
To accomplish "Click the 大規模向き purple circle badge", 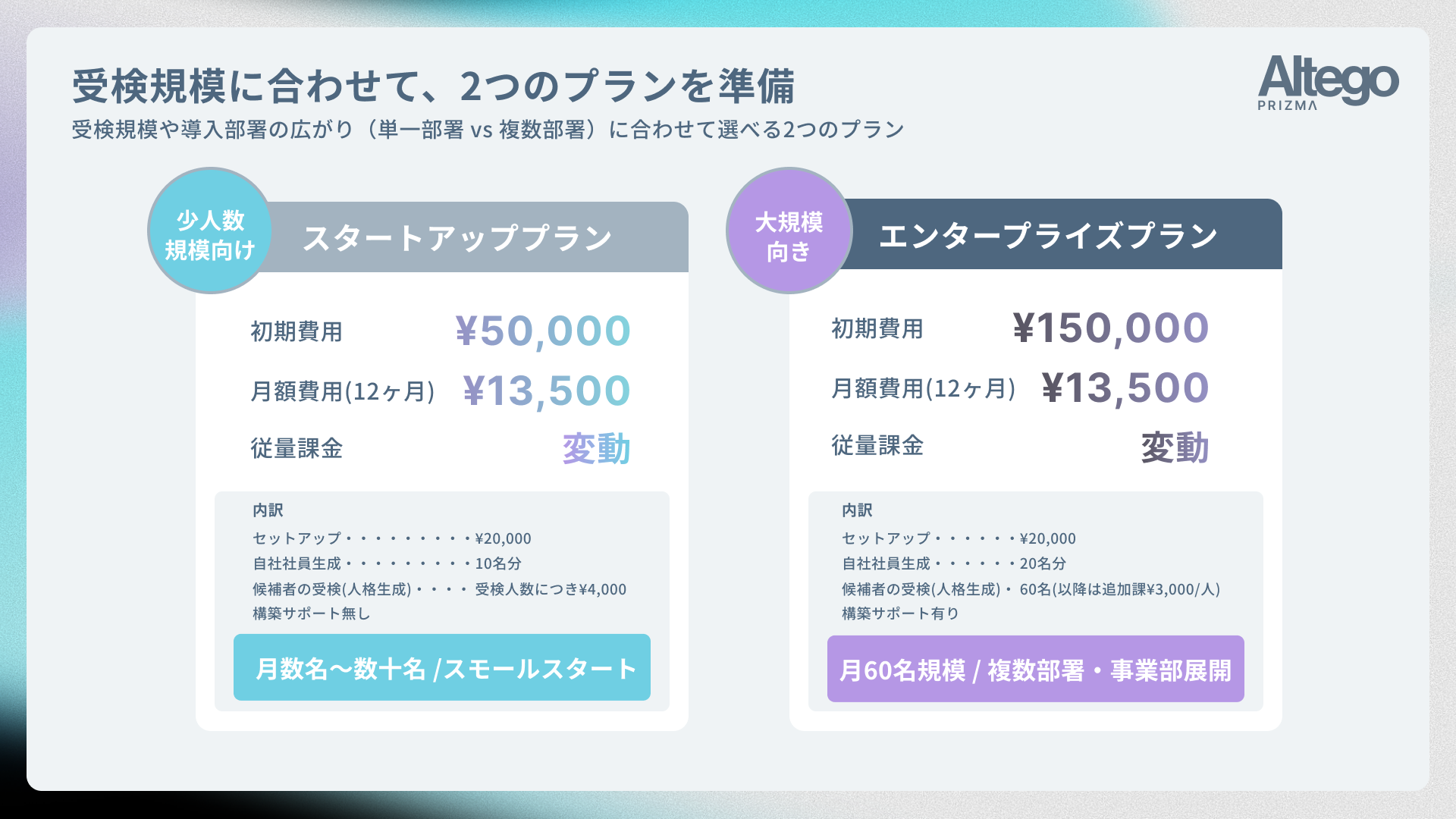I will 789,231.
